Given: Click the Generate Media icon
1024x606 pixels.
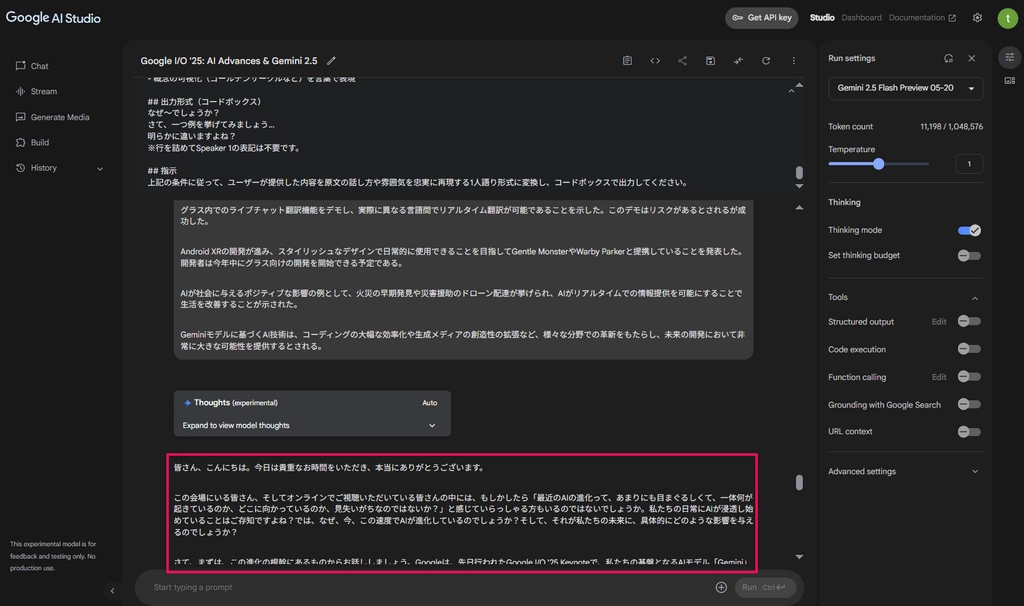Looking at the screenshot, I should (x=20, y=117).
